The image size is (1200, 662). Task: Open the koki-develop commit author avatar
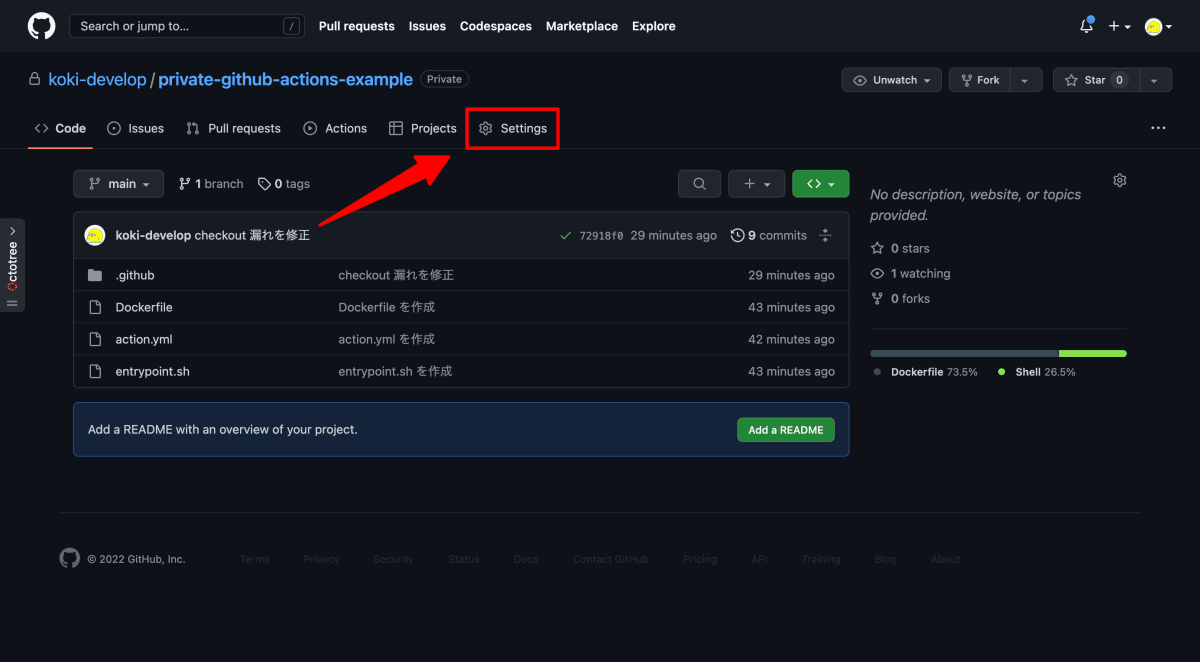coord(95,235)
